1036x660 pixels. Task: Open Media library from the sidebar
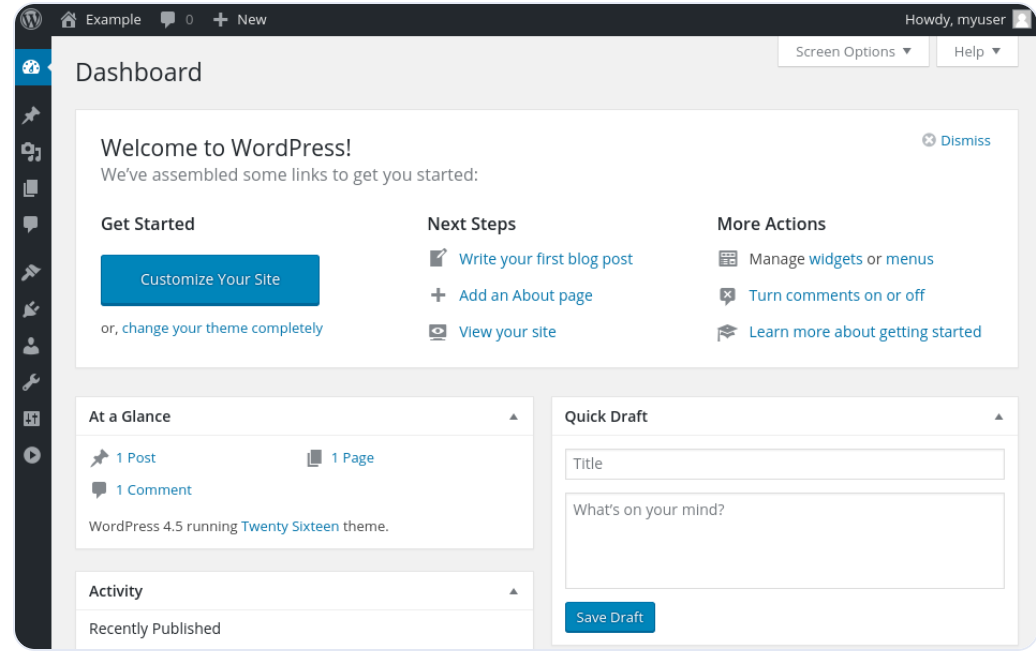tap(31, 152)
